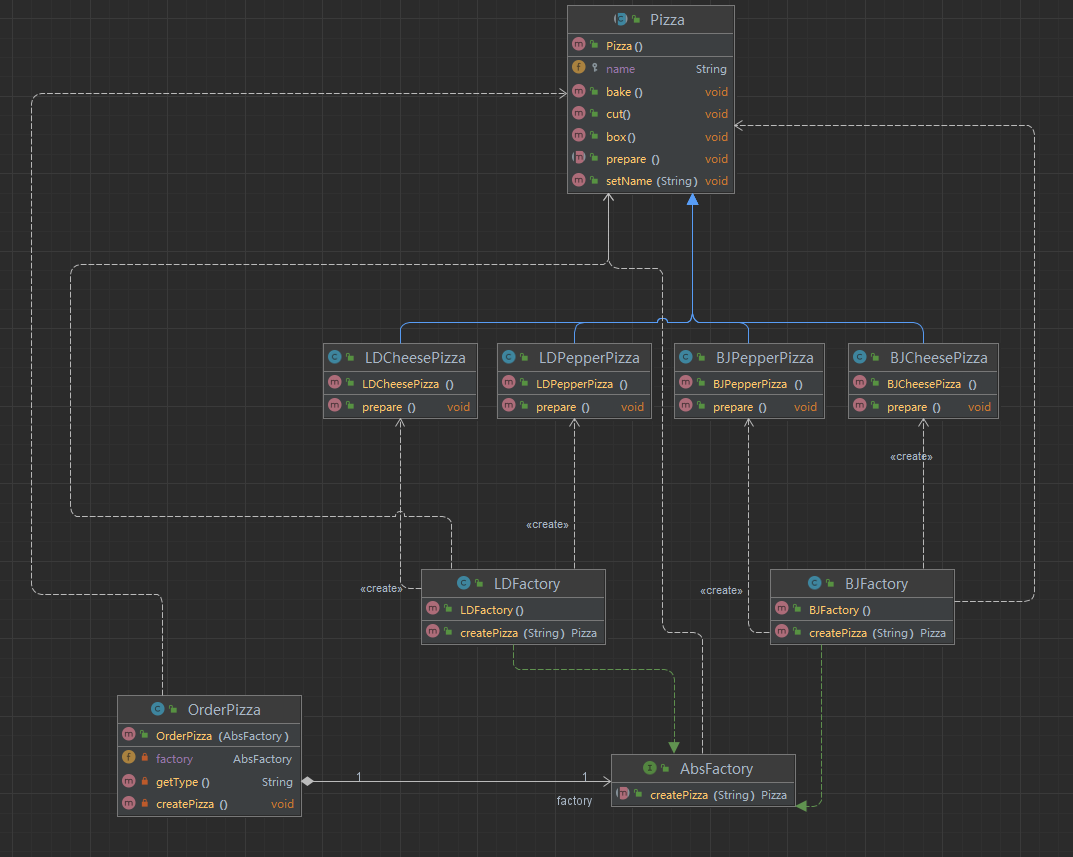Click «create» label left of LDFactory

click(x=381, y=589)
